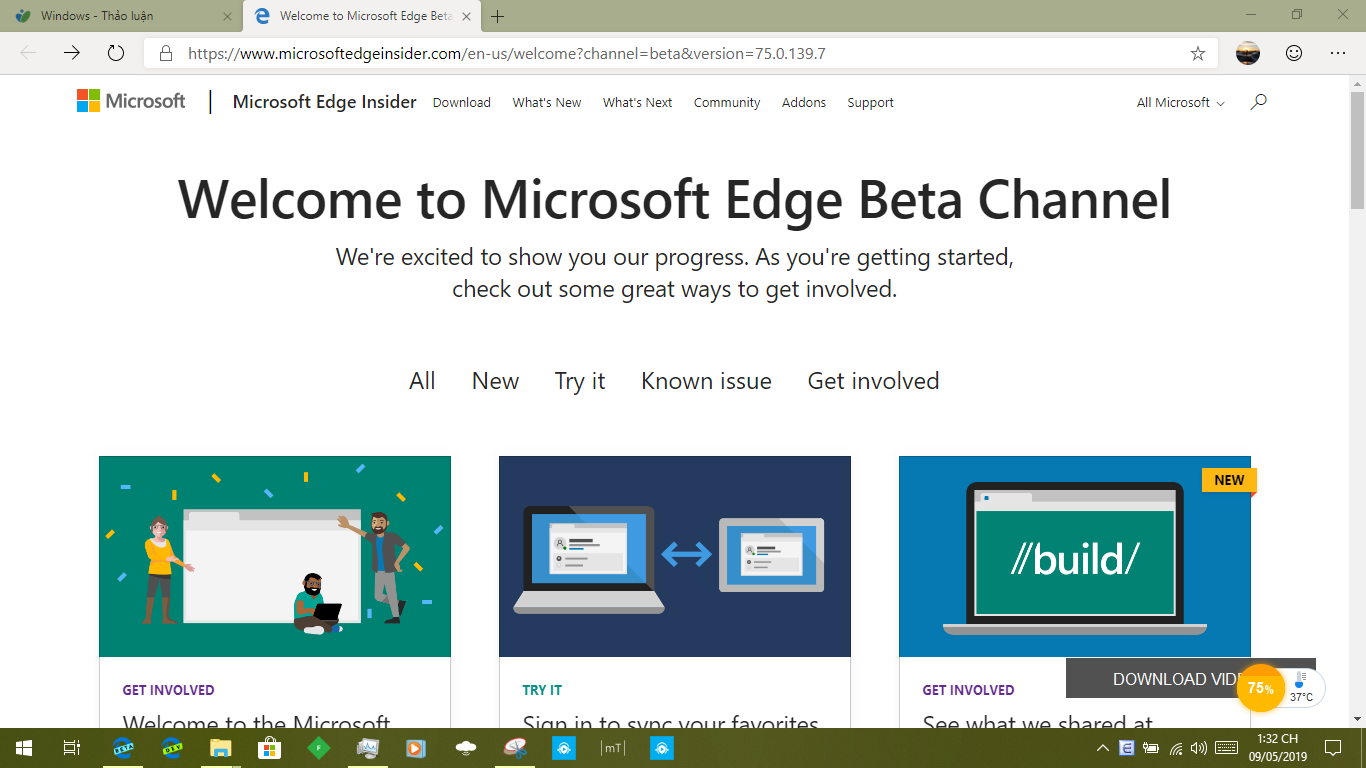Open the browser settings ellipsis menu

point(1338,53)
